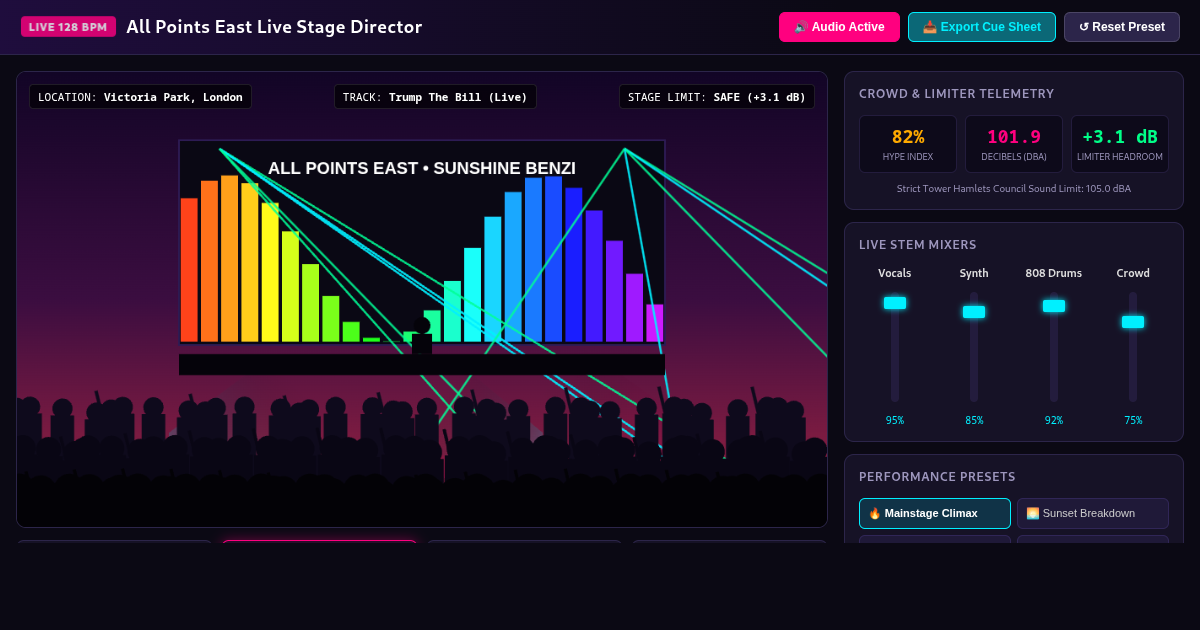This screenshot has width=1200, height=630.
Task: Click the 82% Hype Index card
Action: tap(908, 144)
